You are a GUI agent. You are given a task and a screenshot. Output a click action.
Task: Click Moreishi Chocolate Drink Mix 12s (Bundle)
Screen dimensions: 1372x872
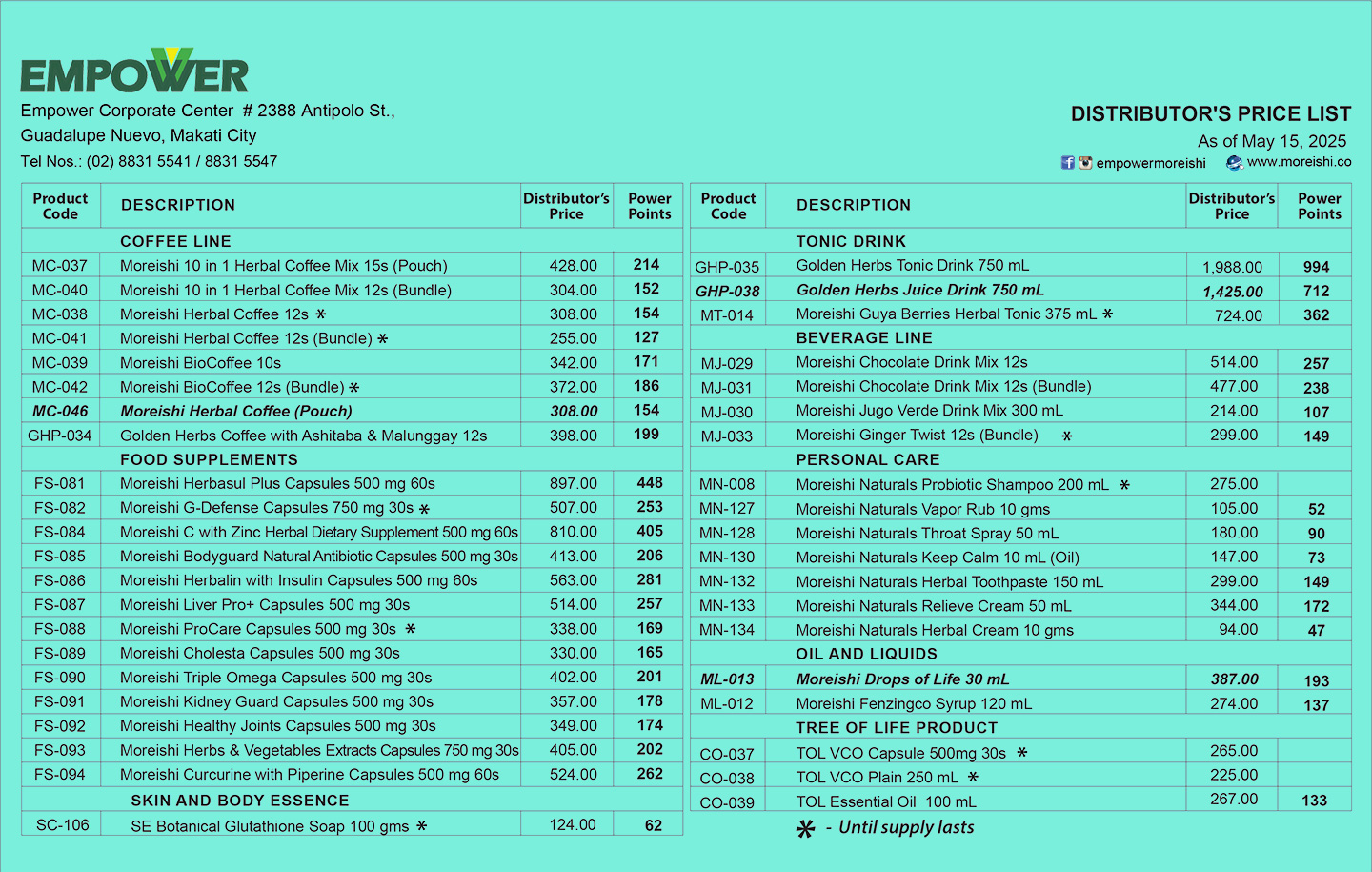(x=944, y=387)
